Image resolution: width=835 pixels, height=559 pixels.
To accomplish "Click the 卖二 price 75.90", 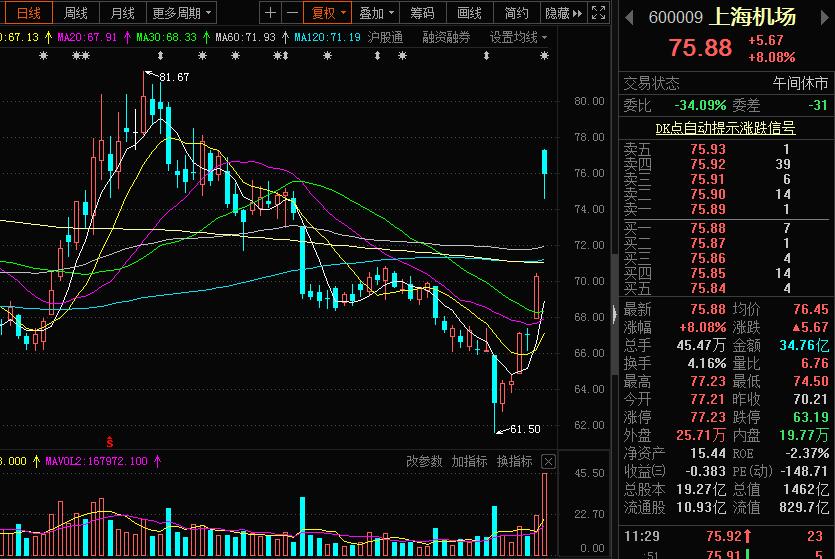I will tap(708, 194).
